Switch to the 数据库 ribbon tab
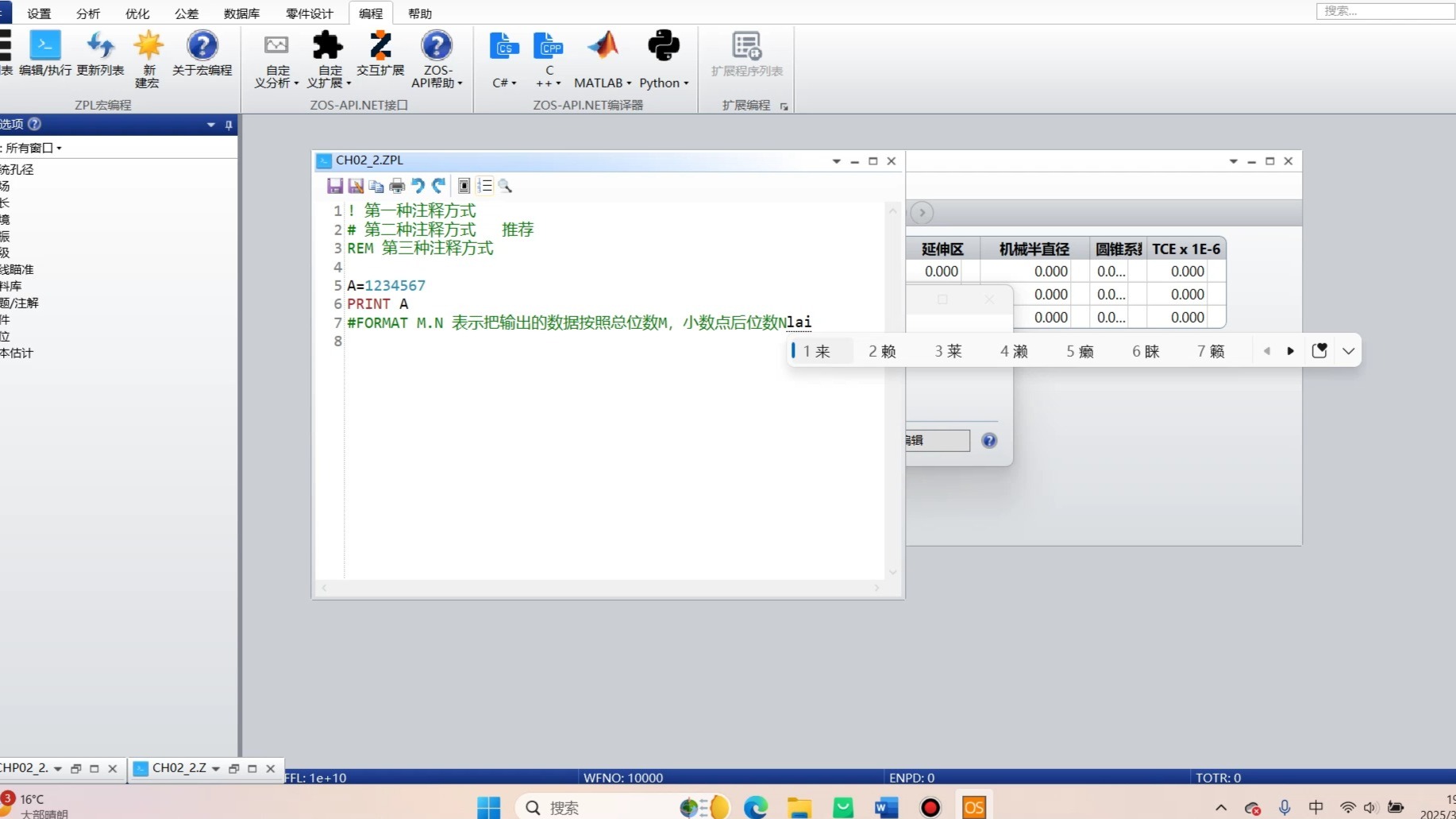The image size is (1456, 819). pyautogui.click(x=241, y=14)
